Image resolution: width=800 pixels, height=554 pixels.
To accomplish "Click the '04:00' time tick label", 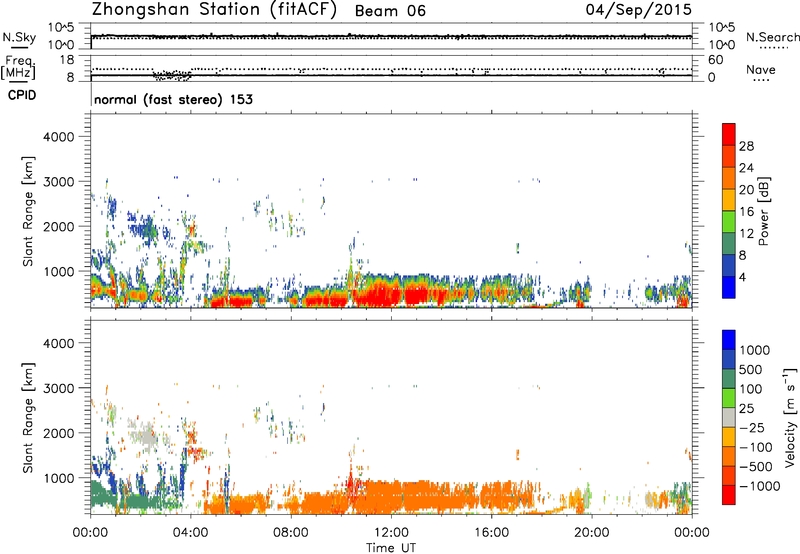I will coord(190,533).
